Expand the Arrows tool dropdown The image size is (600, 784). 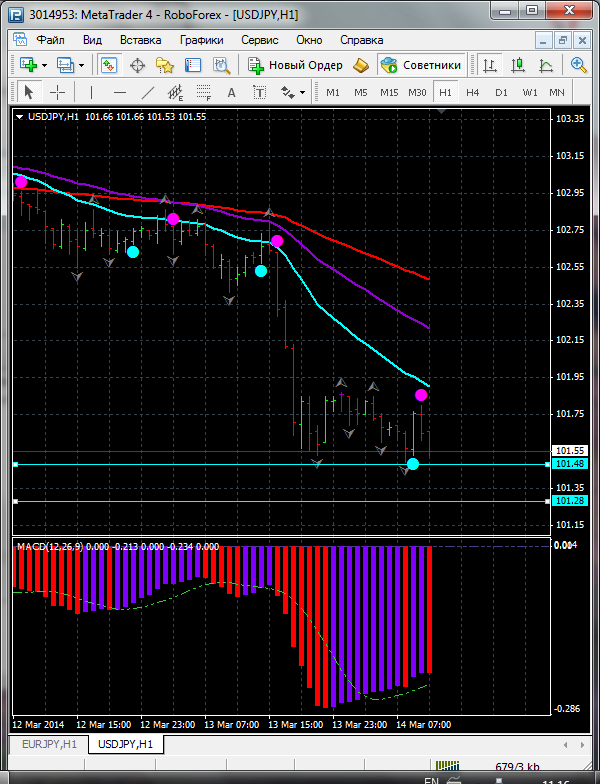tap(302, 93)
